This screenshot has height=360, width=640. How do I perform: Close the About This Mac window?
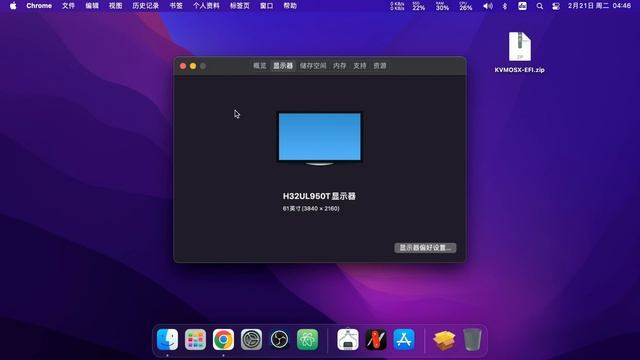[x=183, y=66]
